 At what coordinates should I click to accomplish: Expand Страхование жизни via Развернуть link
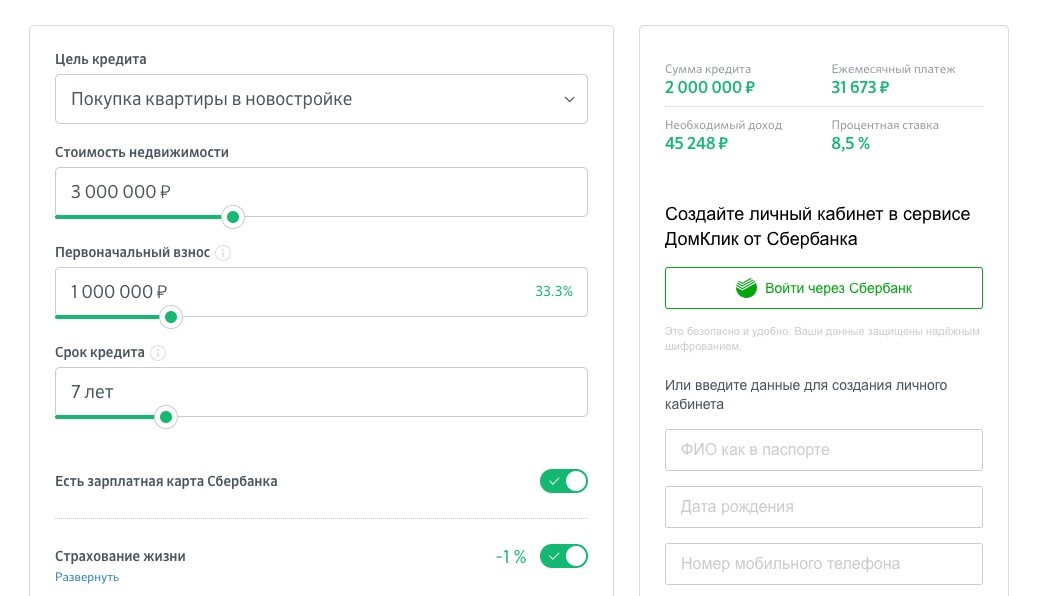tap(86, 576)
